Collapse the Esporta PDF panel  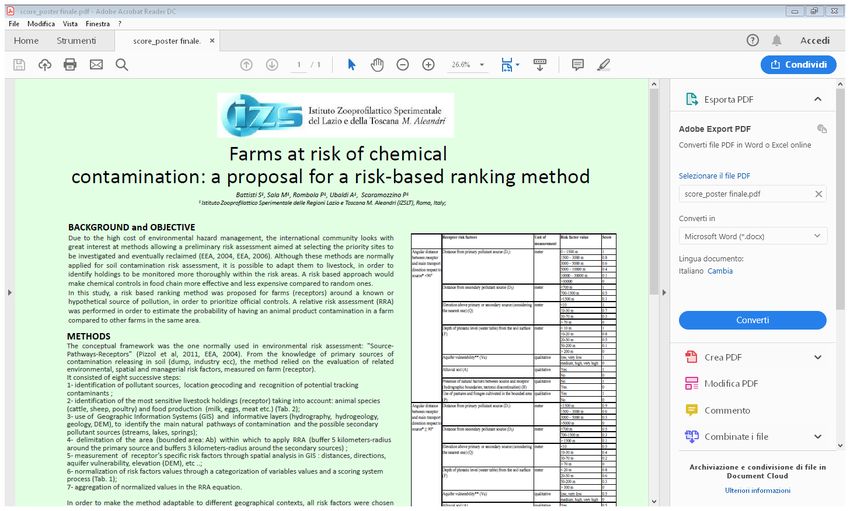[818, 99]
